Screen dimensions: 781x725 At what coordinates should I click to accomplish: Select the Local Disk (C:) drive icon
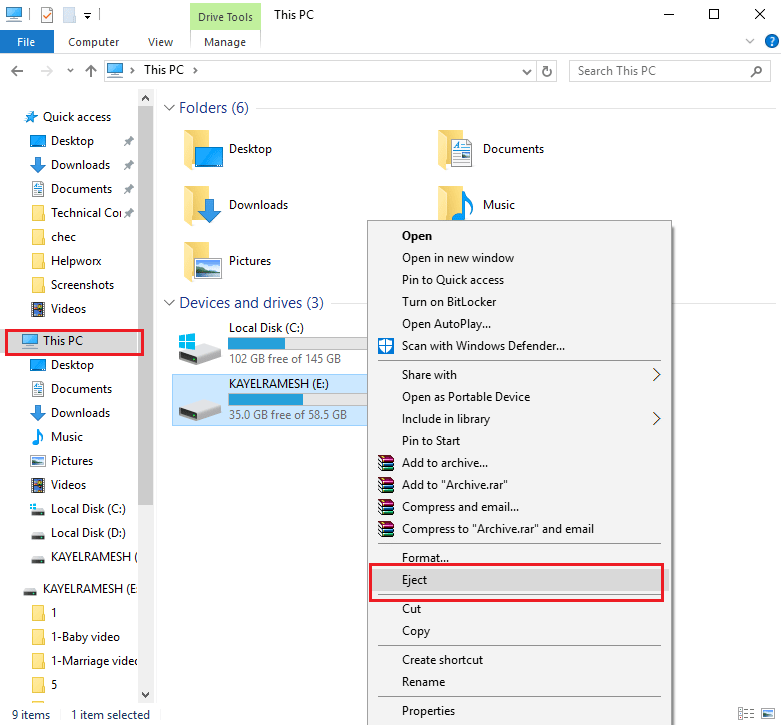pos(200,348)
